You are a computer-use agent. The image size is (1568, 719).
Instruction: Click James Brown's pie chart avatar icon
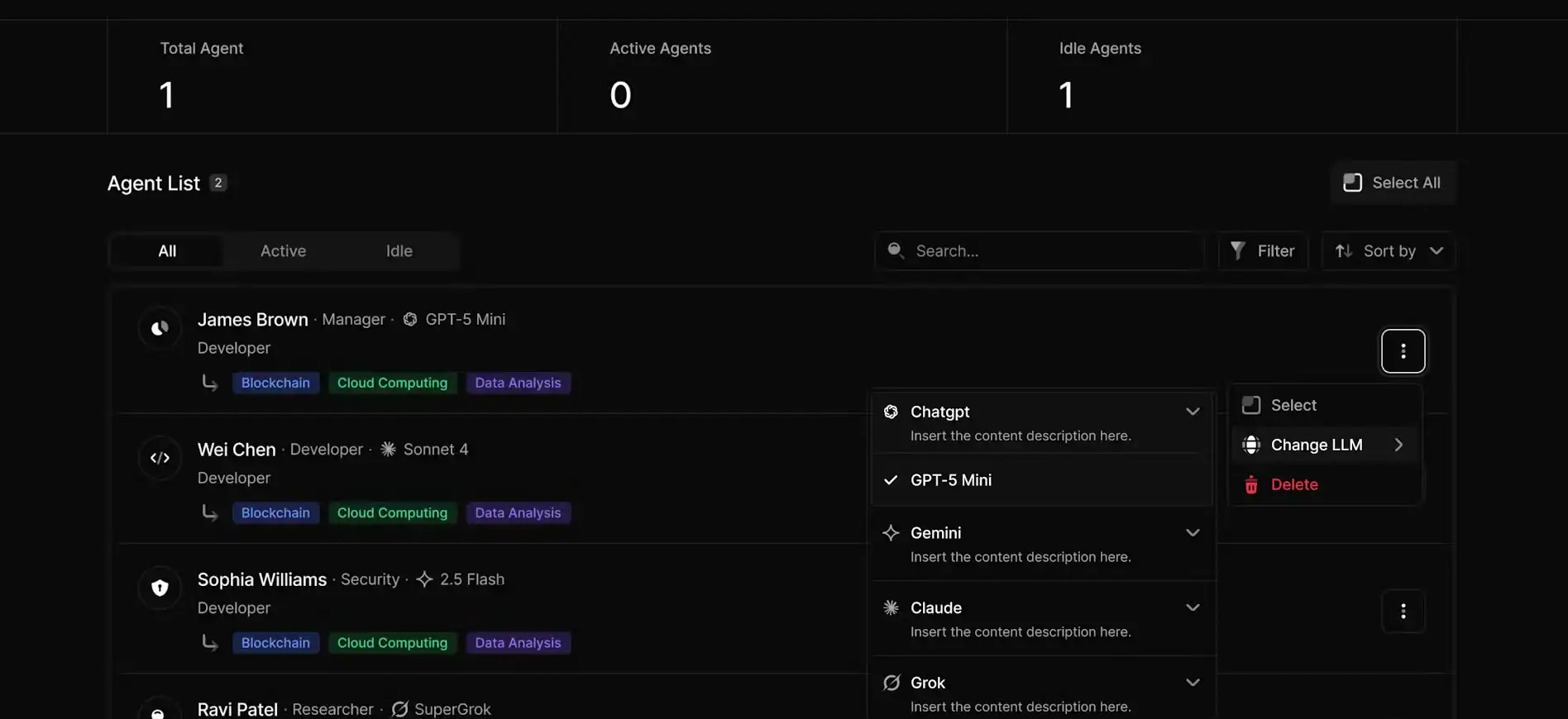(160, 329)
